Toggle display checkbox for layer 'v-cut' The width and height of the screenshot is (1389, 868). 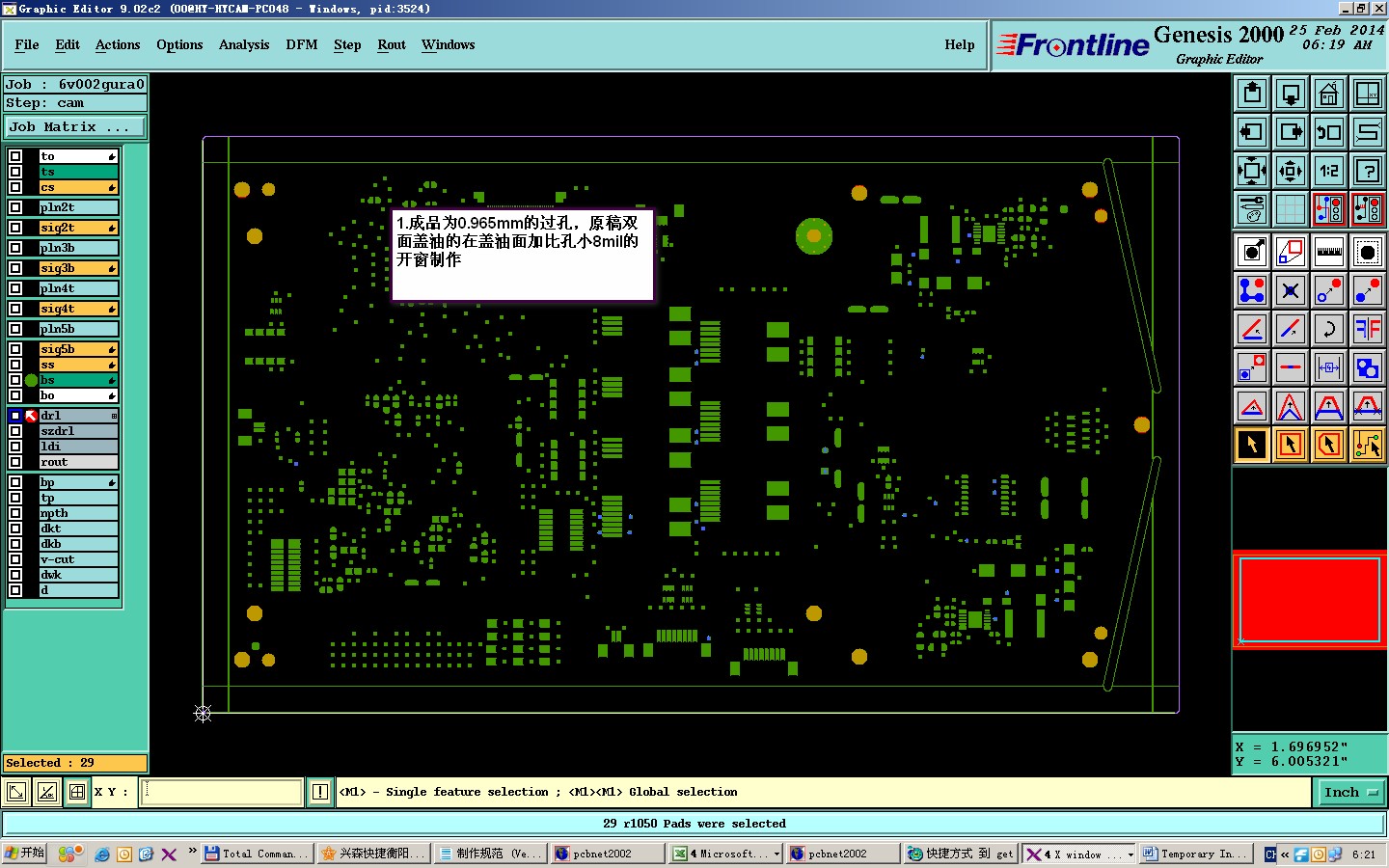click(x=15, y=559)
